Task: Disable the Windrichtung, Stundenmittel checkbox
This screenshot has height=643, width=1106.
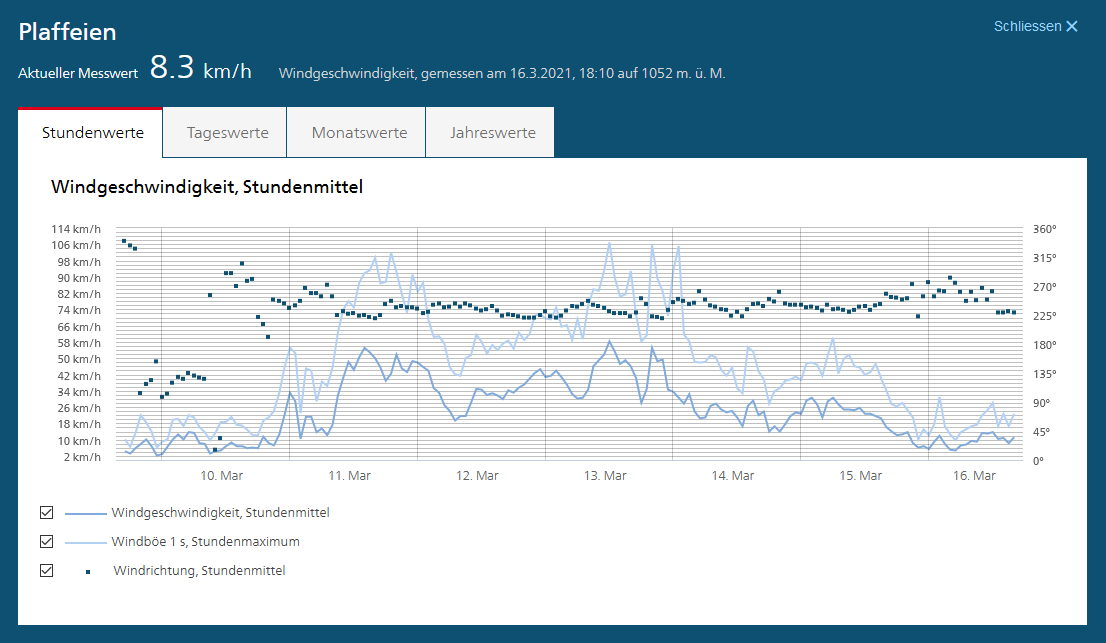Action: click(46, 571)
